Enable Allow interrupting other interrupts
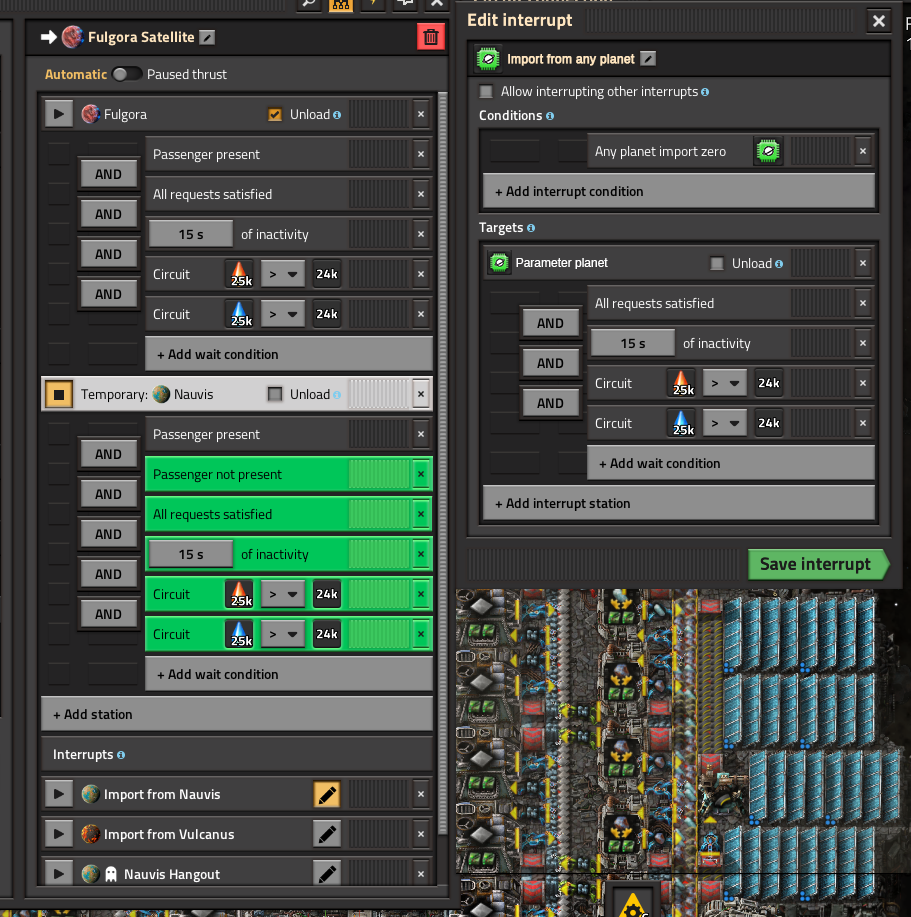 pyautogui.click(x=487, y=92)
